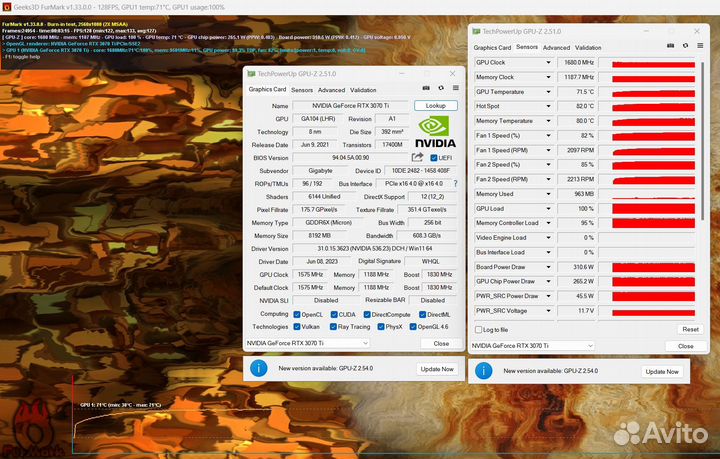Image resolution: width=720 pixels, height=459 pixels.
Task: Click the refresh icon in Sensors window
Action: click(x=685, y=45)
